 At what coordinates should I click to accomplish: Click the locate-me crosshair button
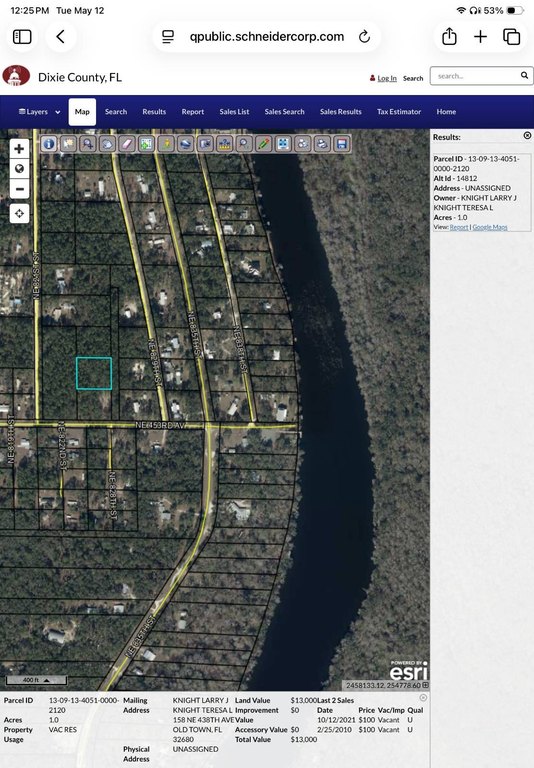[x=20, y=214]
